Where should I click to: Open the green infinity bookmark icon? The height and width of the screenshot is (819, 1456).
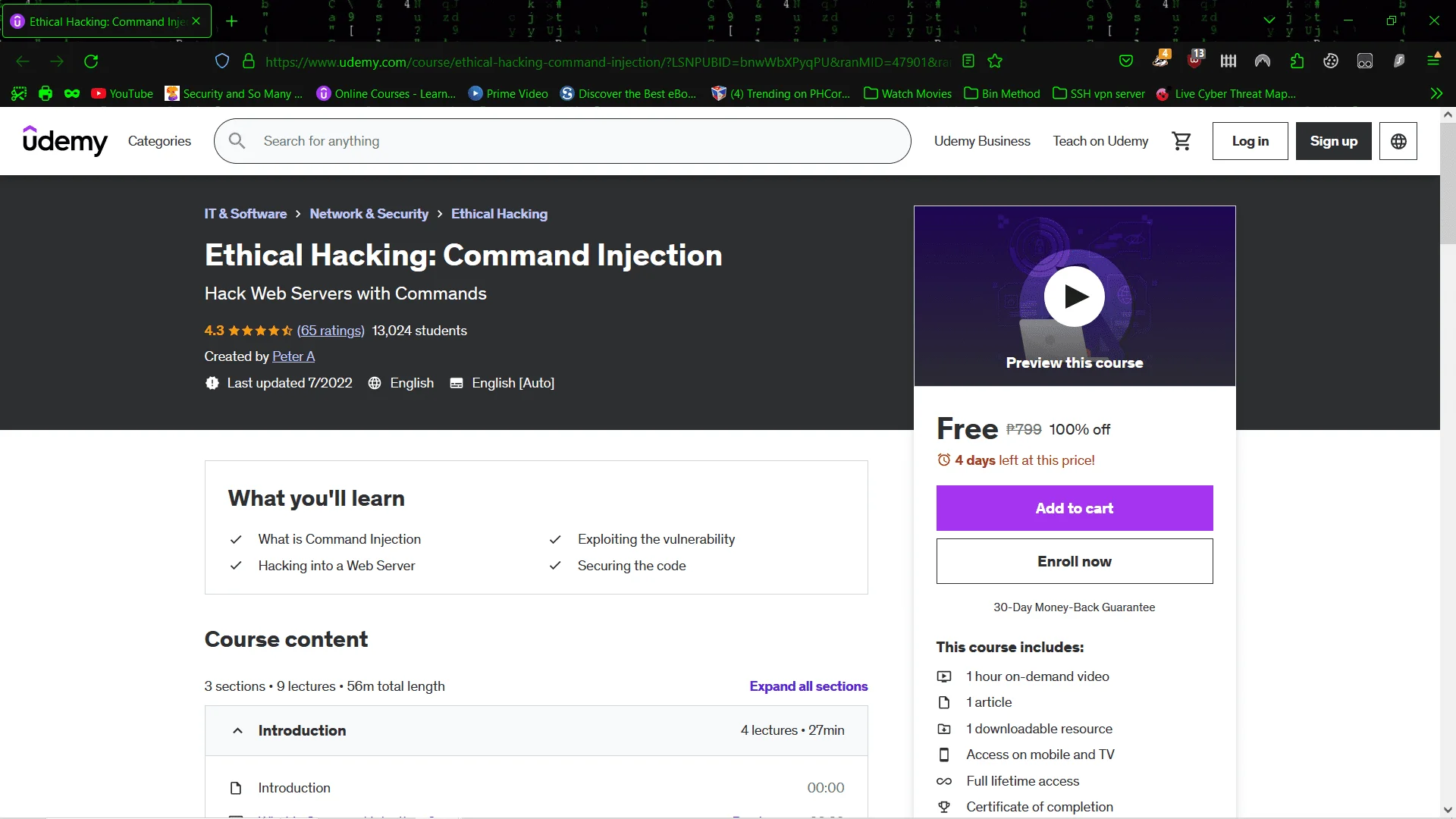click(x=72, y=94)
